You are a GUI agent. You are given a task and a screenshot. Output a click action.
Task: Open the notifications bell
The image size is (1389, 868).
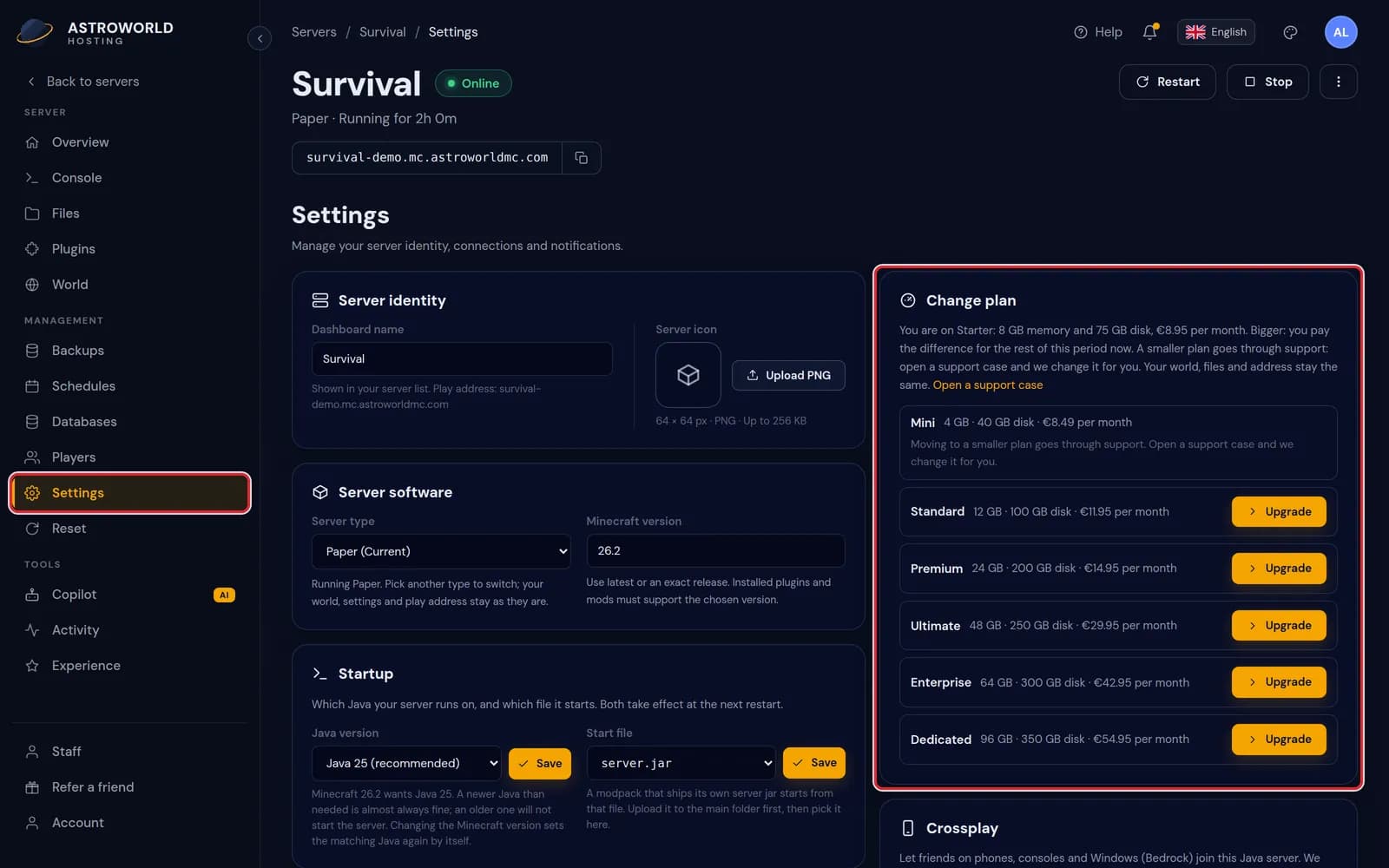tap(1149, 32)
